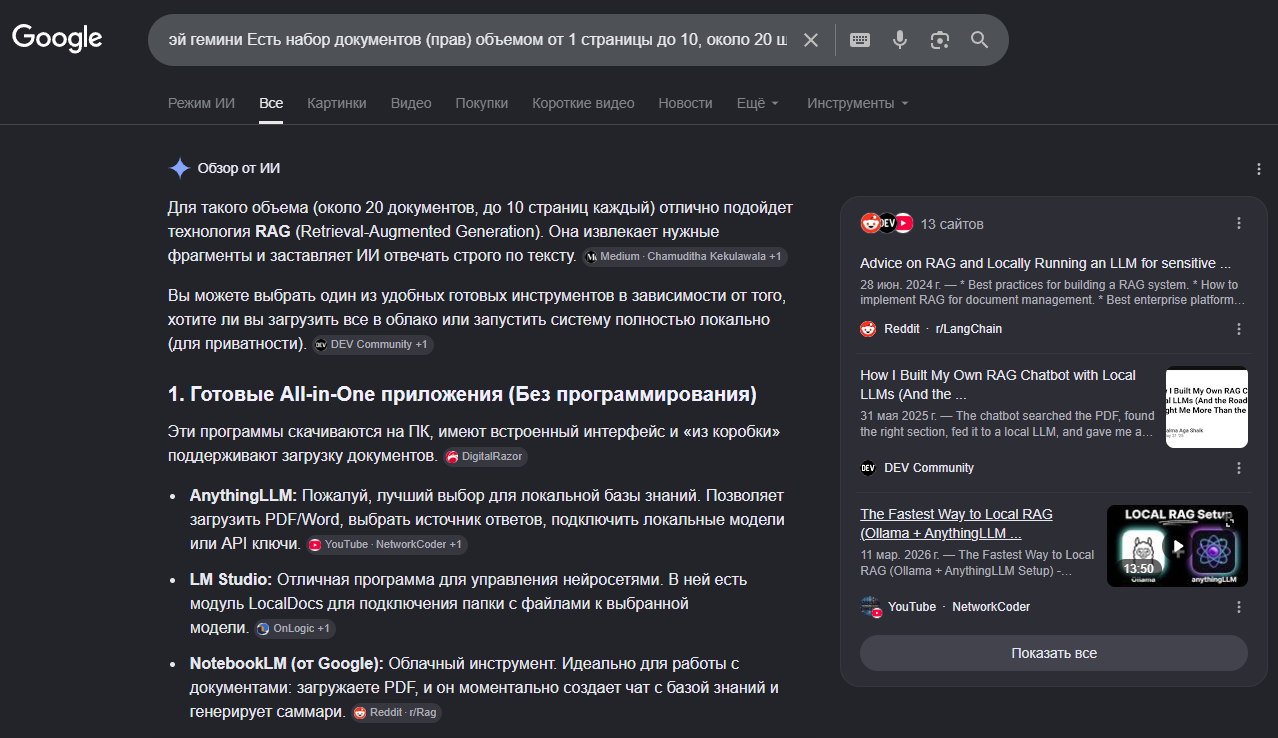This screenshot has height=738, width=1278.
Task: Play the LOCAL RAG Setup video thumbnail
Action: tap(1177, 546)
